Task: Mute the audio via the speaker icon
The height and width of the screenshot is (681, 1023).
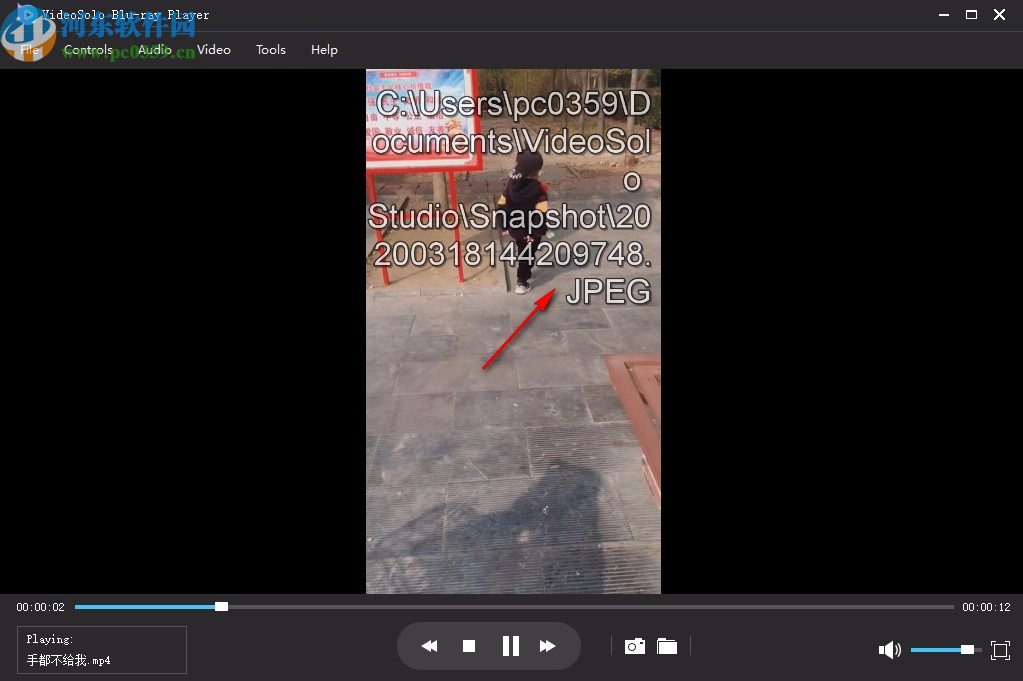Action: coord(889,650)
